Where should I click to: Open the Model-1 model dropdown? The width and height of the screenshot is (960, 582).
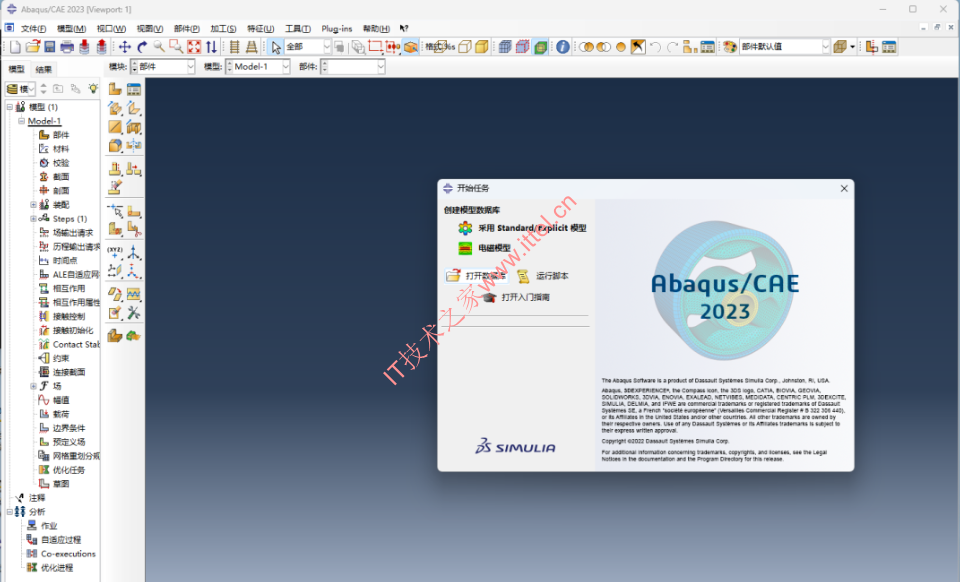point(258,66)
